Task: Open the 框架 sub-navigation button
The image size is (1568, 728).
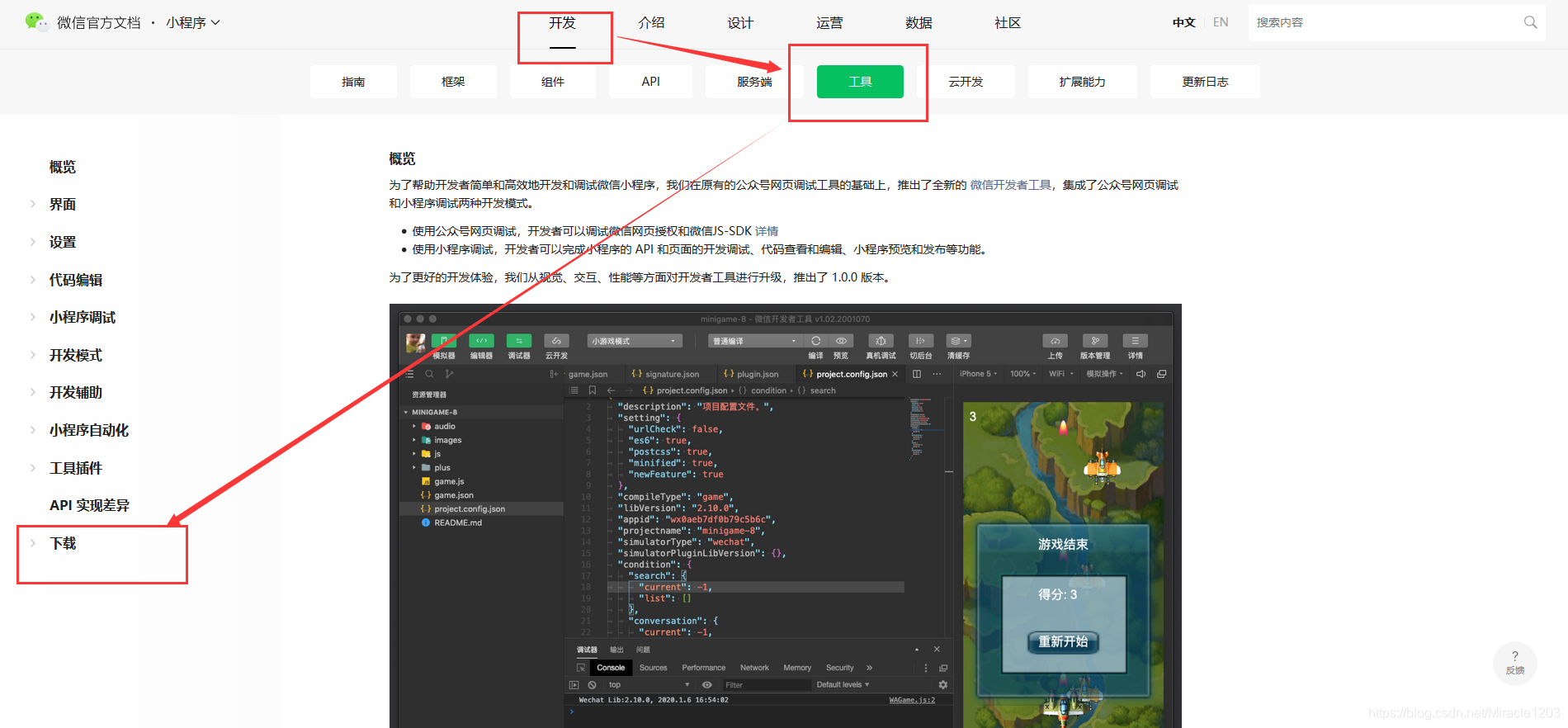Action: click(453, 82)
